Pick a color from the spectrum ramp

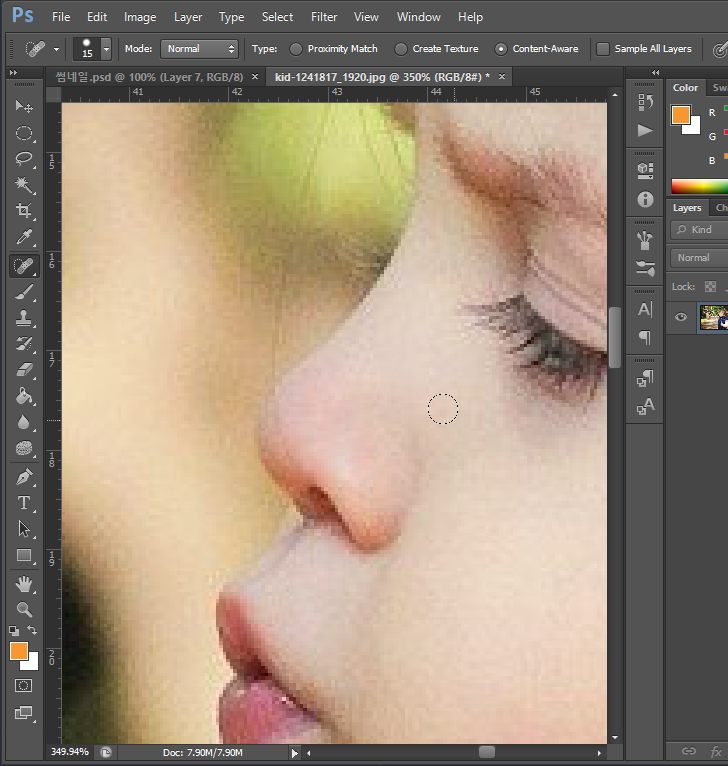700,186
